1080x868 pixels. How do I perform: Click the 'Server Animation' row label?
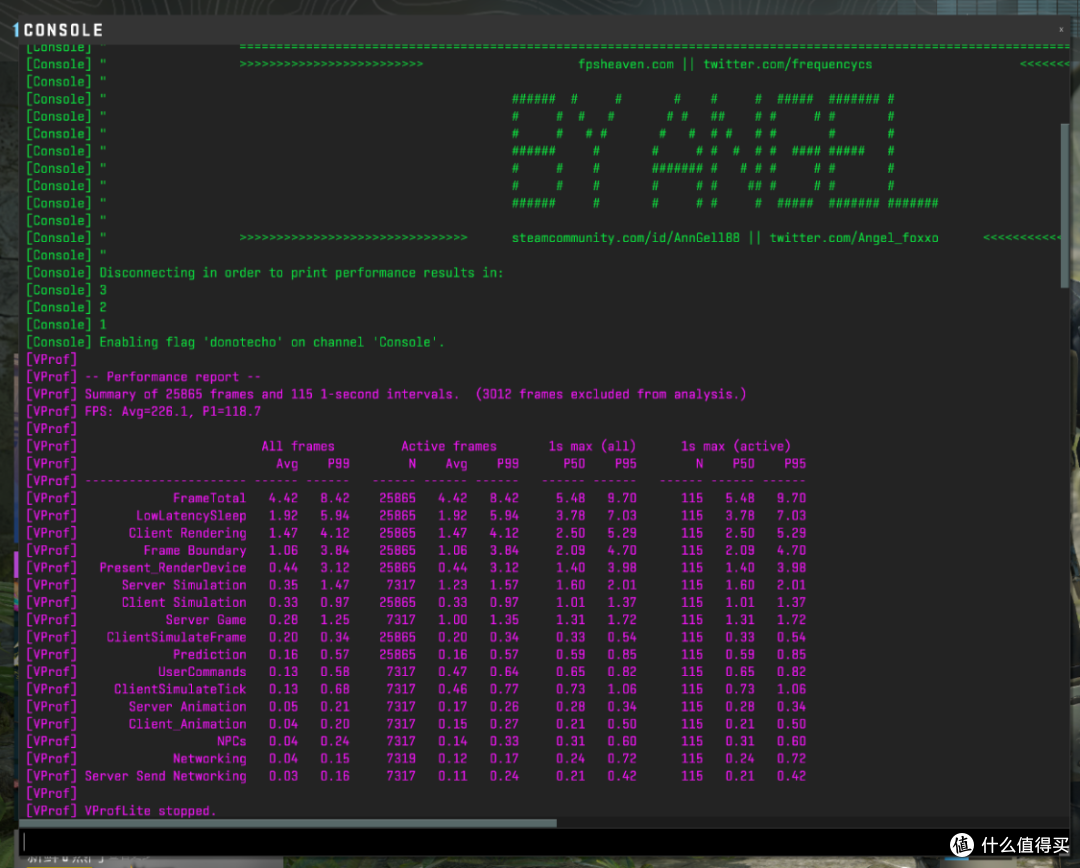pos(187,707)
